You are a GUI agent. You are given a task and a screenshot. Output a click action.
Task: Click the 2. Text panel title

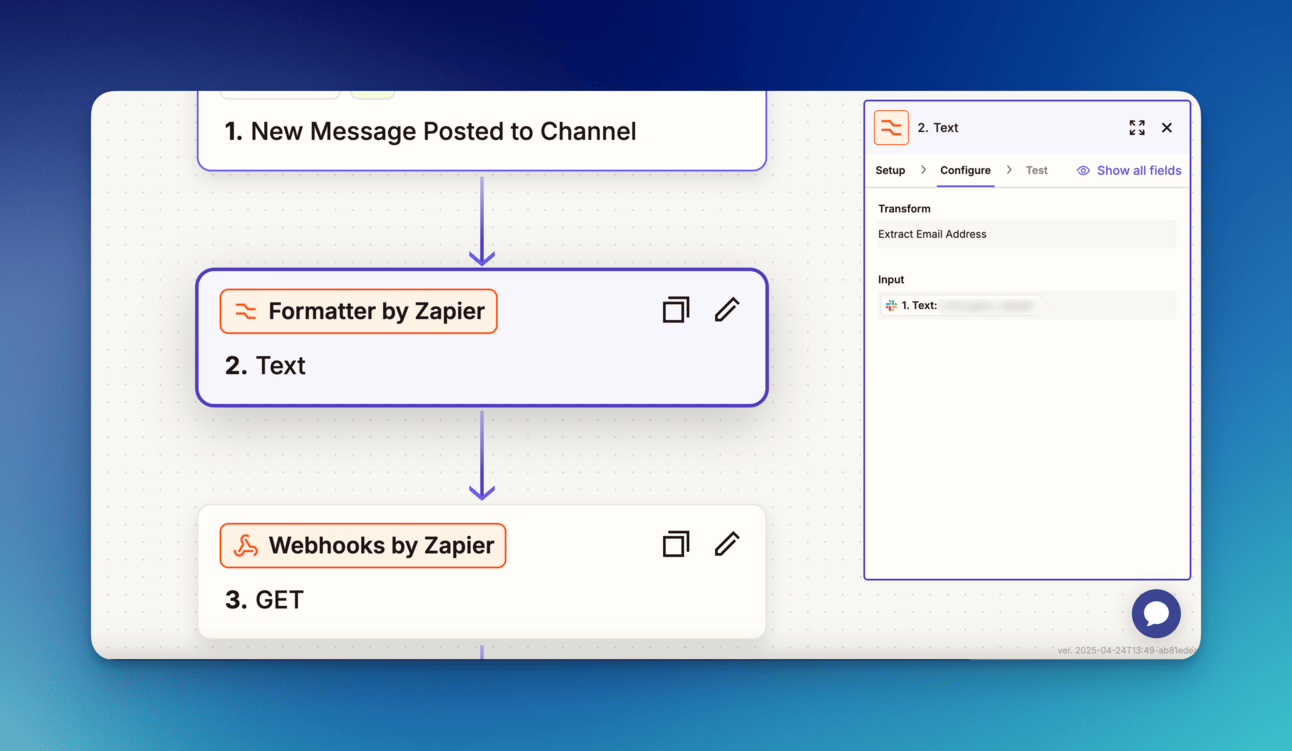[938, 128]
